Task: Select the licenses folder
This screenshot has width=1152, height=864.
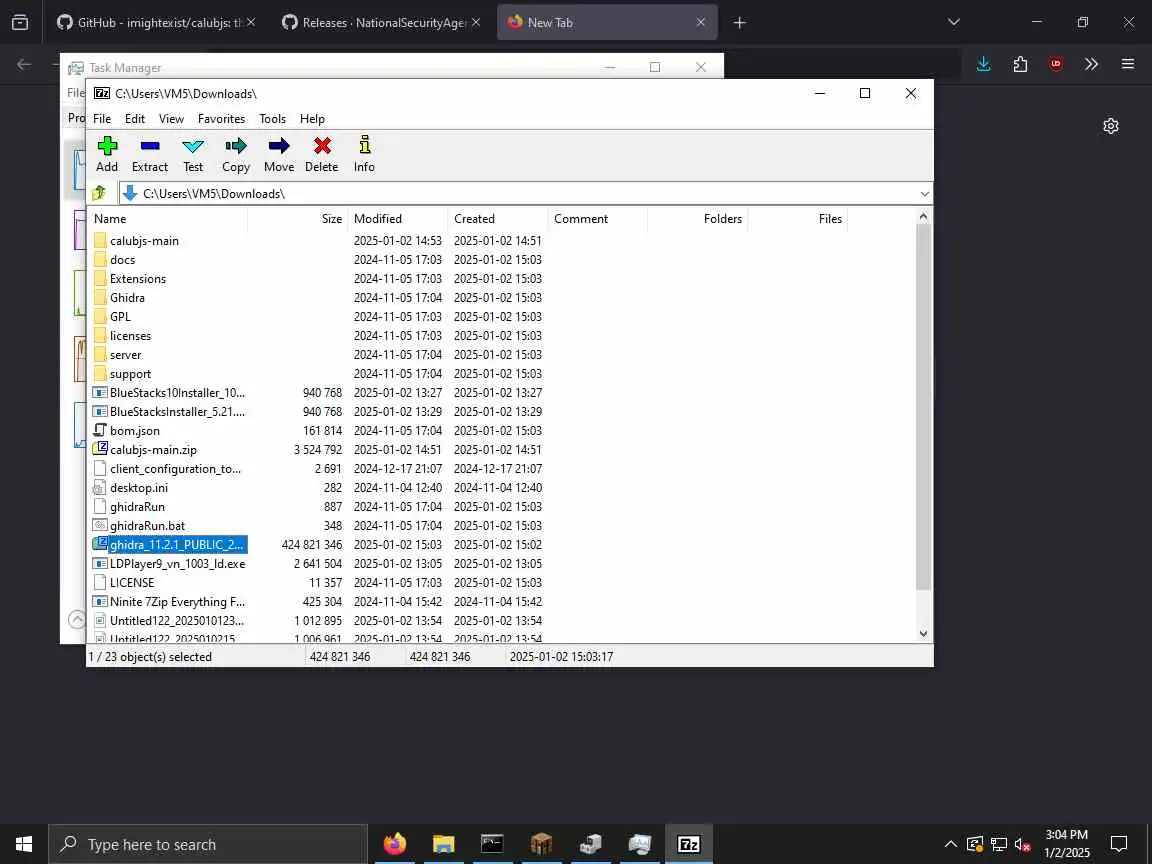Action: (130, 336)
